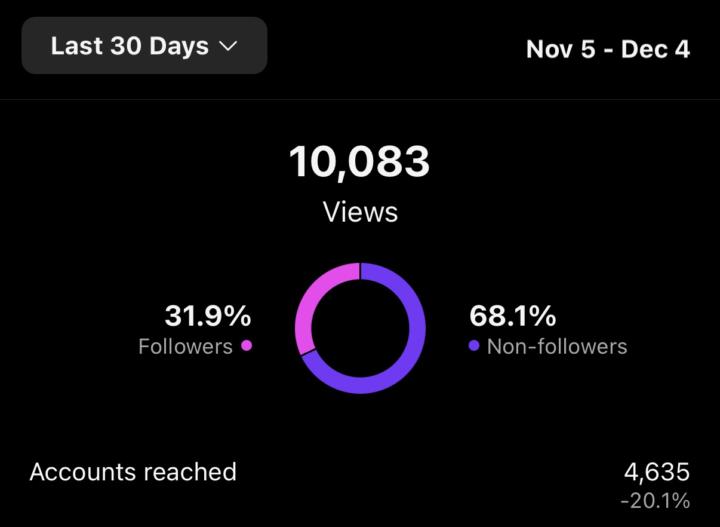The height and width of the screenshot is (527, 720).
Task: Open the Accounts reached metric
Action: pos(133,472)
